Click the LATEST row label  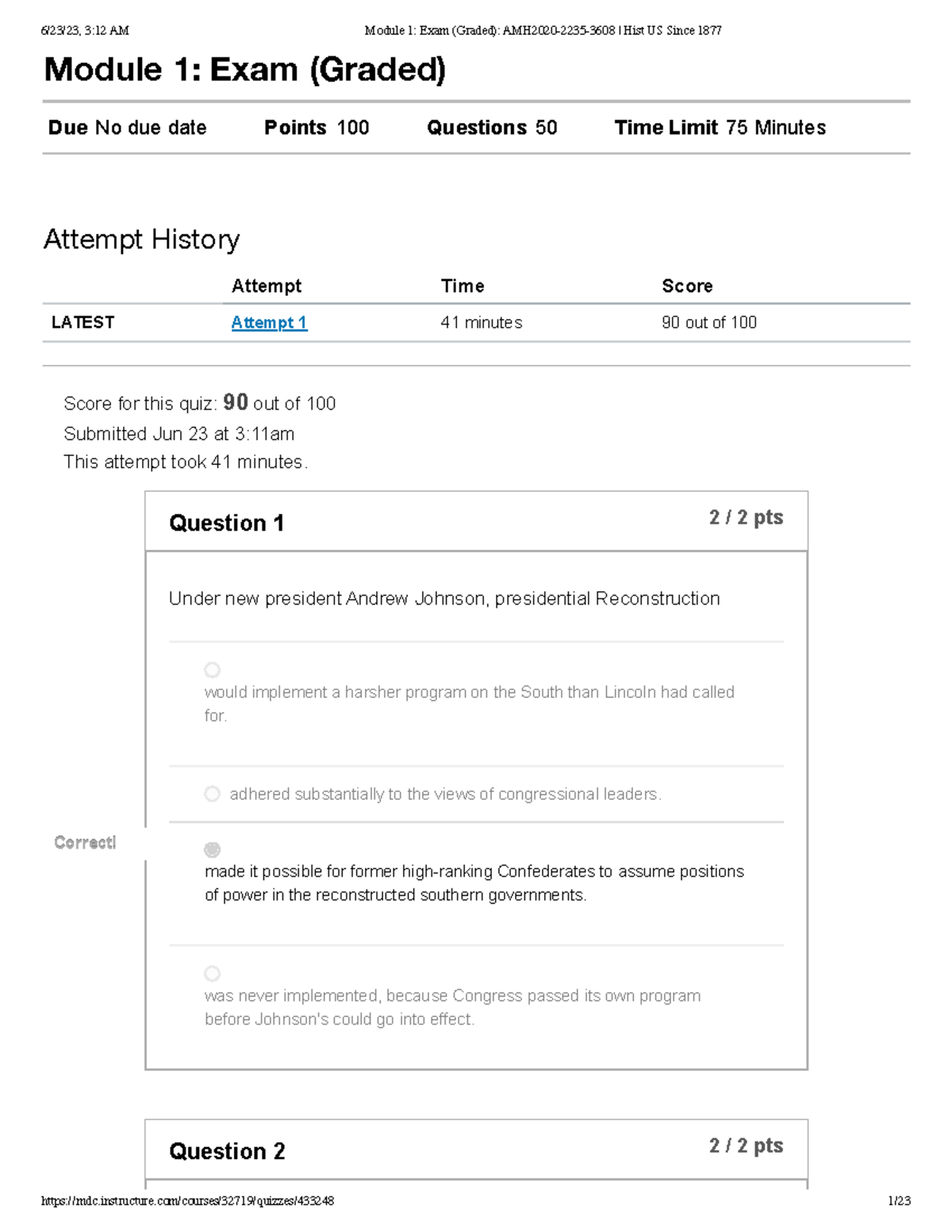click(83, 323)
